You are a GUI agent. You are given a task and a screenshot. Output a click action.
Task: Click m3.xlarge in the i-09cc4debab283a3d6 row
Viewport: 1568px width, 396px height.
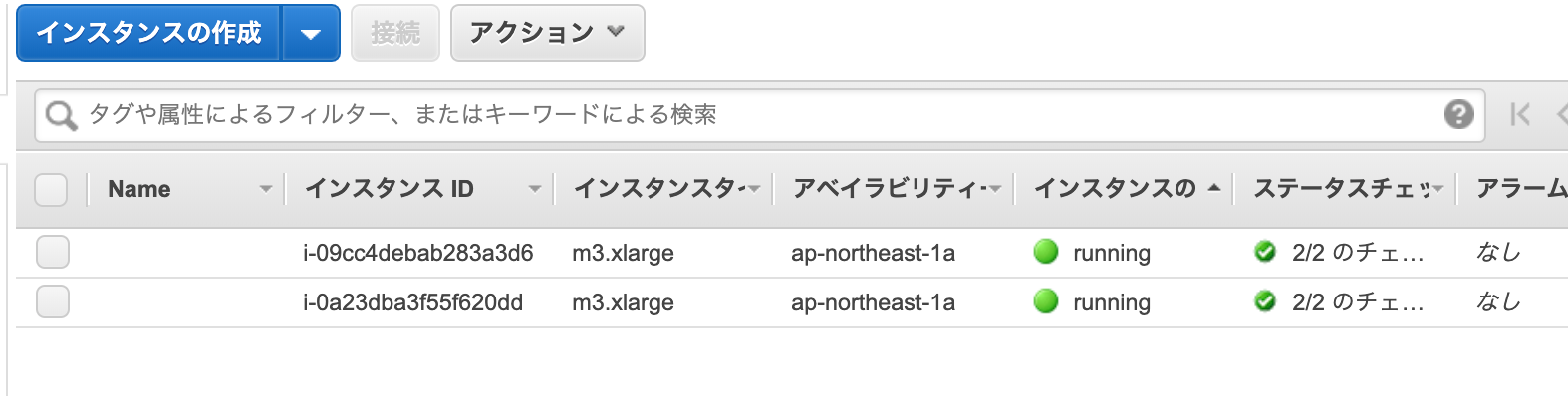pyautogui.click(x=623, y=253)
